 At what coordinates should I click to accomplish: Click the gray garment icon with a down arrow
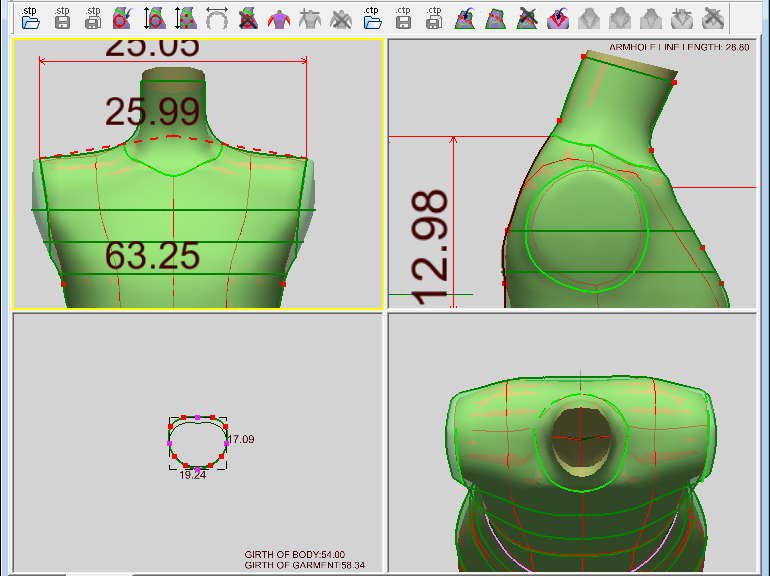point(682,18)
